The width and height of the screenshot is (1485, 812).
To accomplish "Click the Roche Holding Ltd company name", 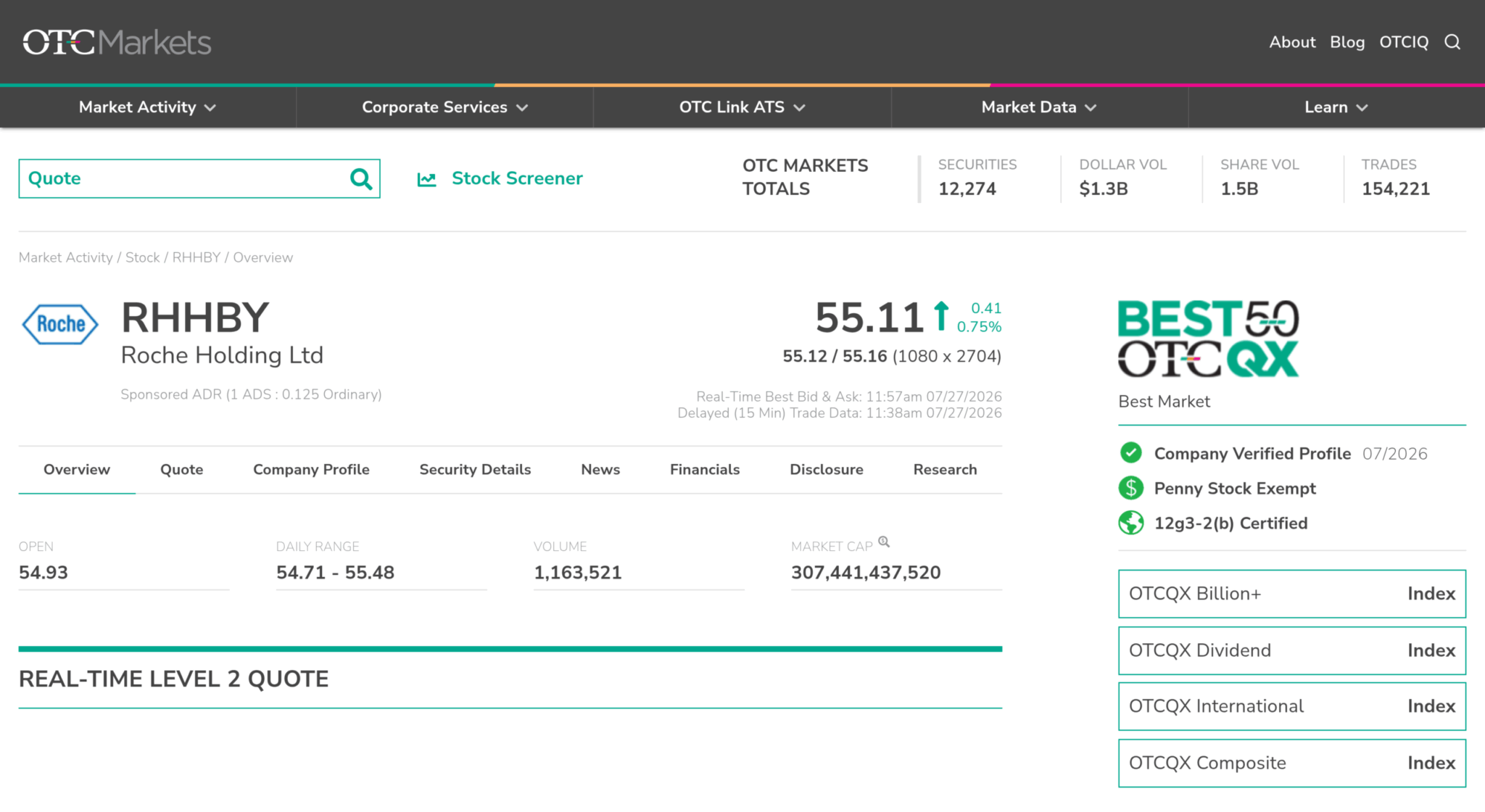I will coord(222,355).
